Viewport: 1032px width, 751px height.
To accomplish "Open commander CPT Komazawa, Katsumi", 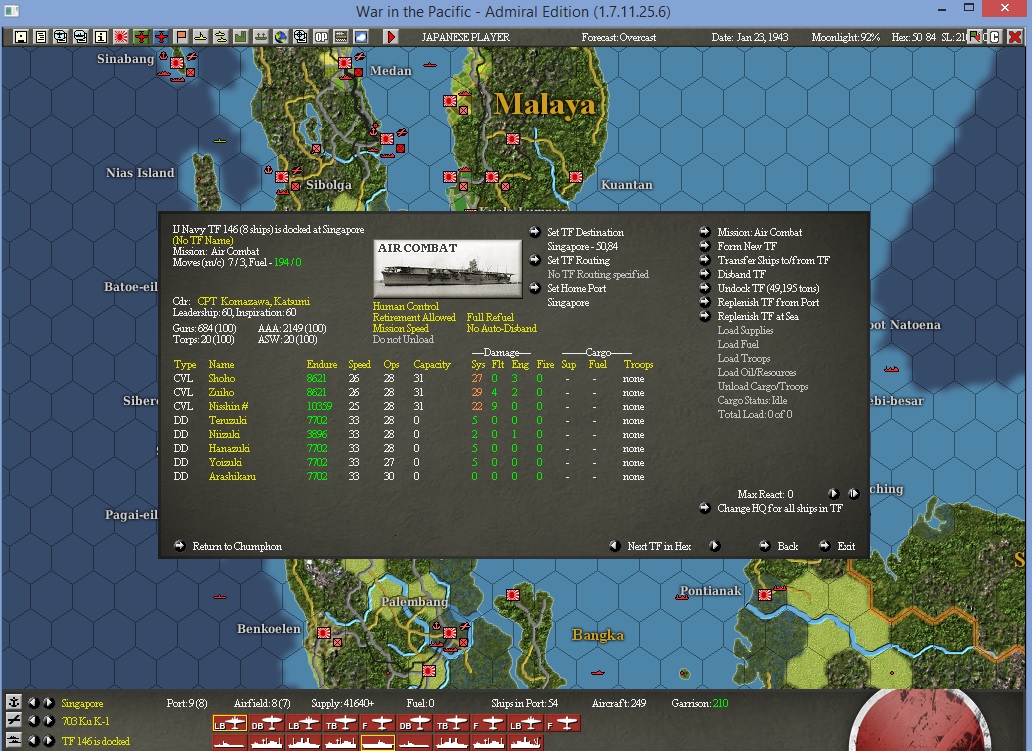I will (x=253, y=301).
